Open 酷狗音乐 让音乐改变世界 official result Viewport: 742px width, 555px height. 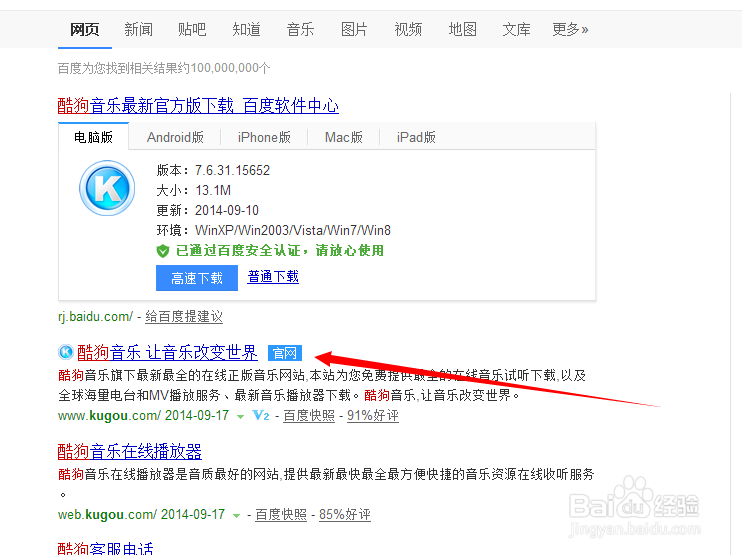pyautogui.click(x=168, y=352)
